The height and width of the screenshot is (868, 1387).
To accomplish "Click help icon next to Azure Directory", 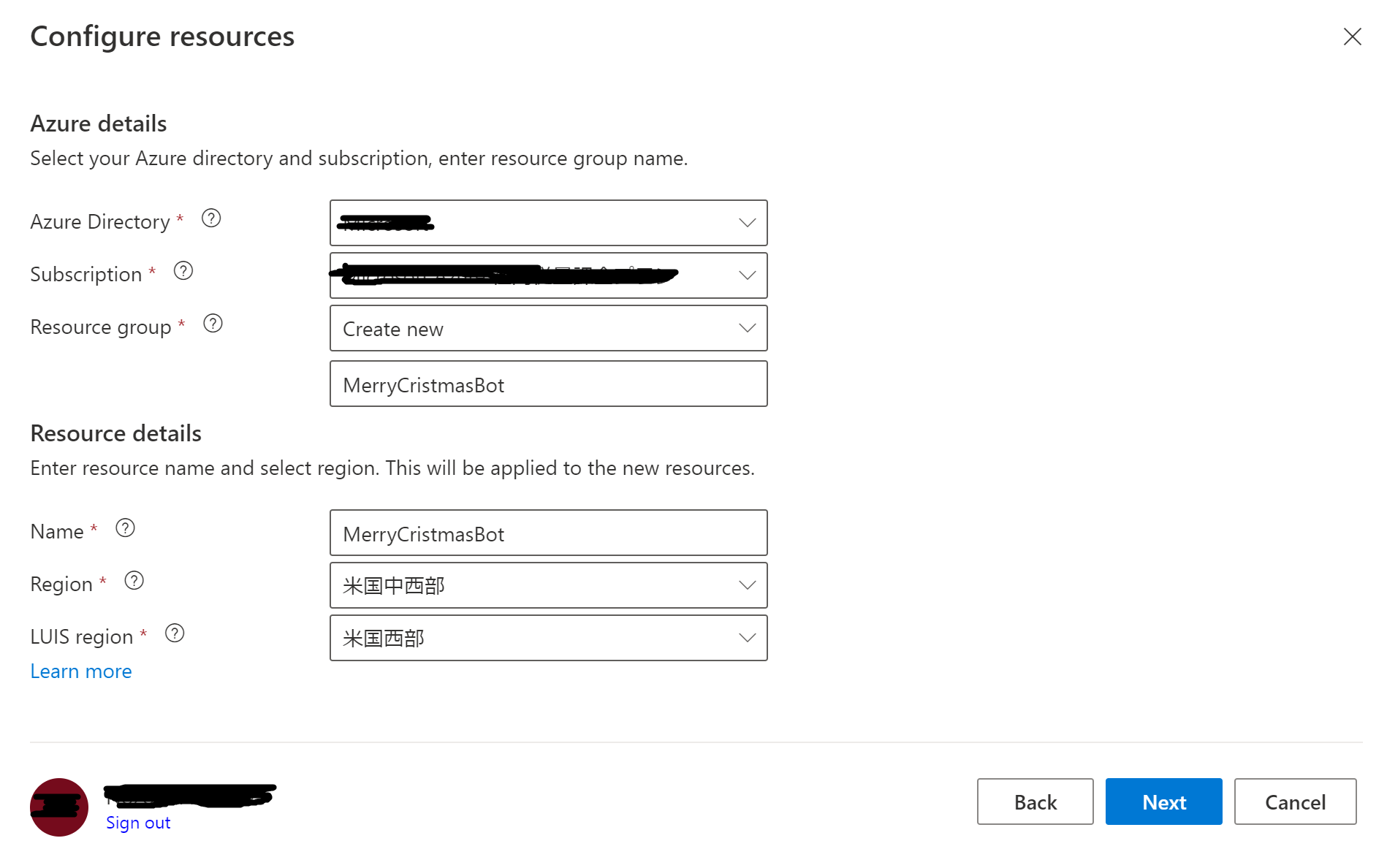I will tap(211, 218).
